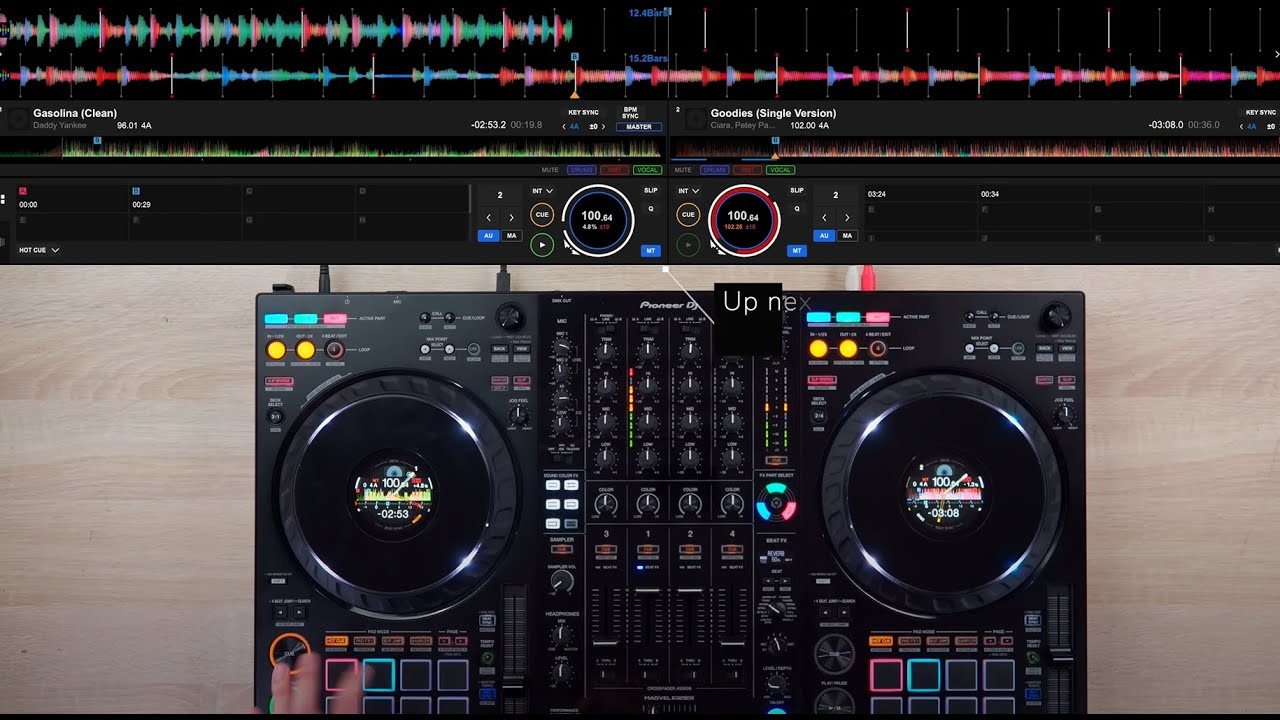Click the Goodies deck red tempo platter showing 102.26
Image resolution: width=1280 pixels, height=720 pixels.
point(744,220)
